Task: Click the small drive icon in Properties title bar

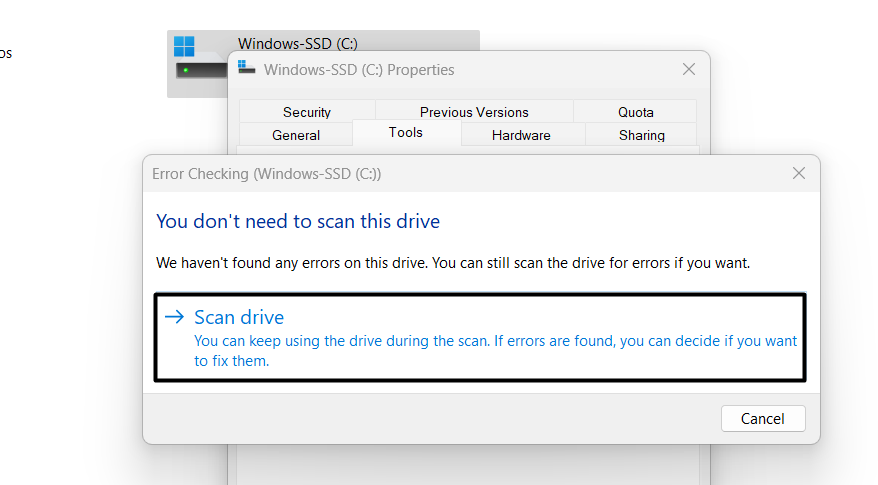Action: tap(247, 69)
